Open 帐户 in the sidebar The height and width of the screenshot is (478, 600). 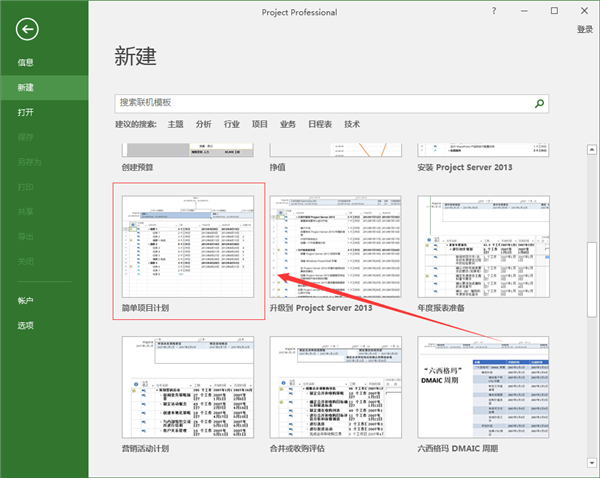click(26, 301)
